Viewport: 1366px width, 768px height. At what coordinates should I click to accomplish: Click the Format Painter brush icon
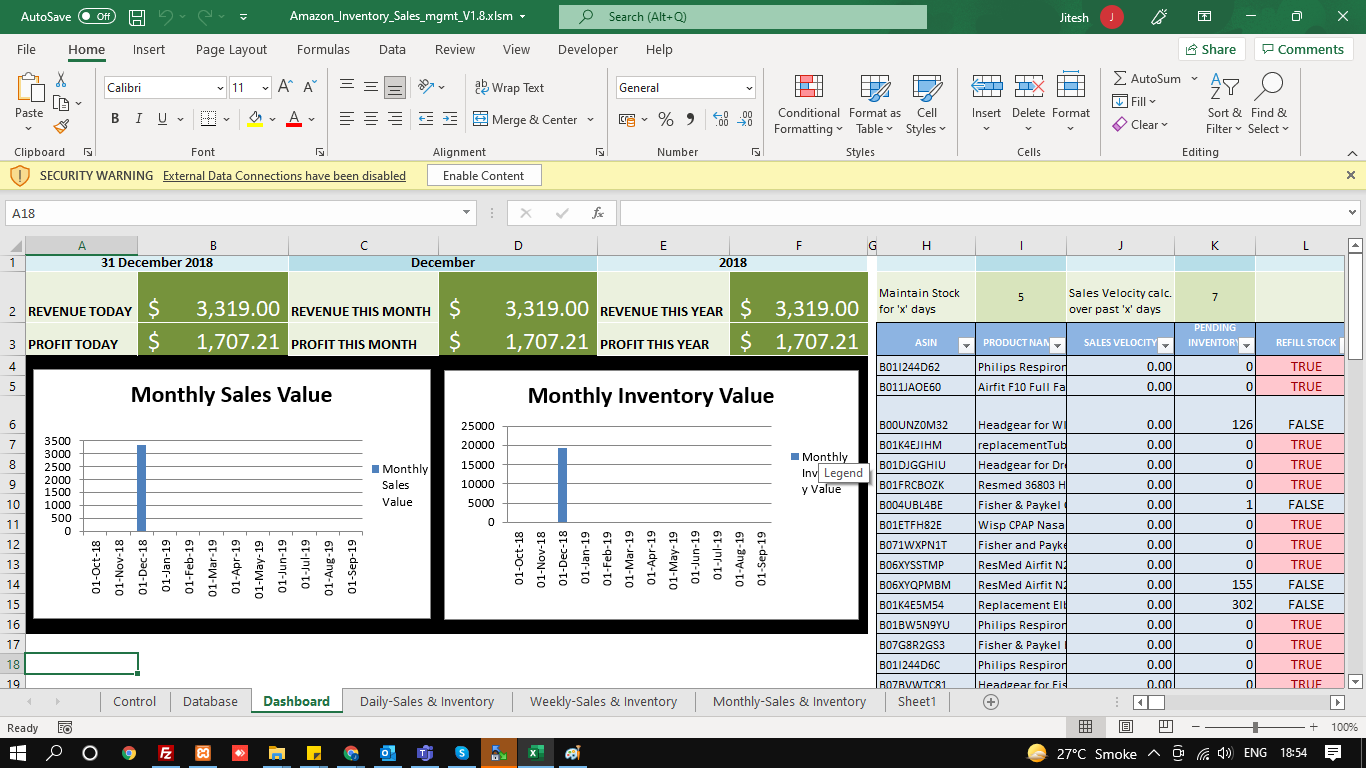[61, 127]
